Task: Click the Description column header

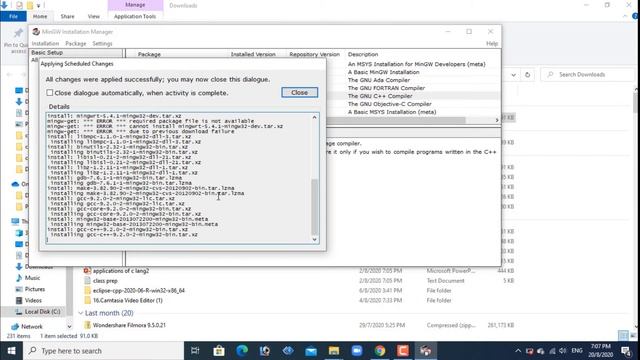Action: coord(363,54)
